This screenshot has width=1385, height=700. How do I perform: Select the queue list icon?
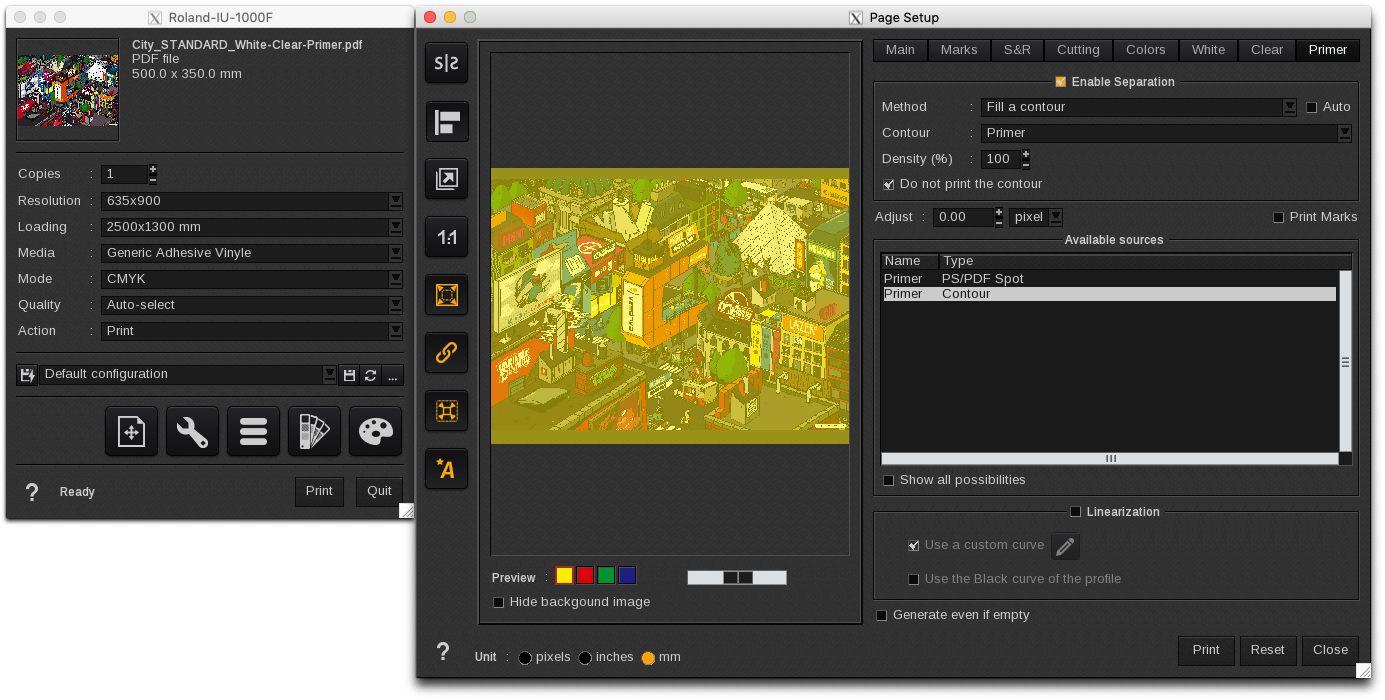pos(253,431)
